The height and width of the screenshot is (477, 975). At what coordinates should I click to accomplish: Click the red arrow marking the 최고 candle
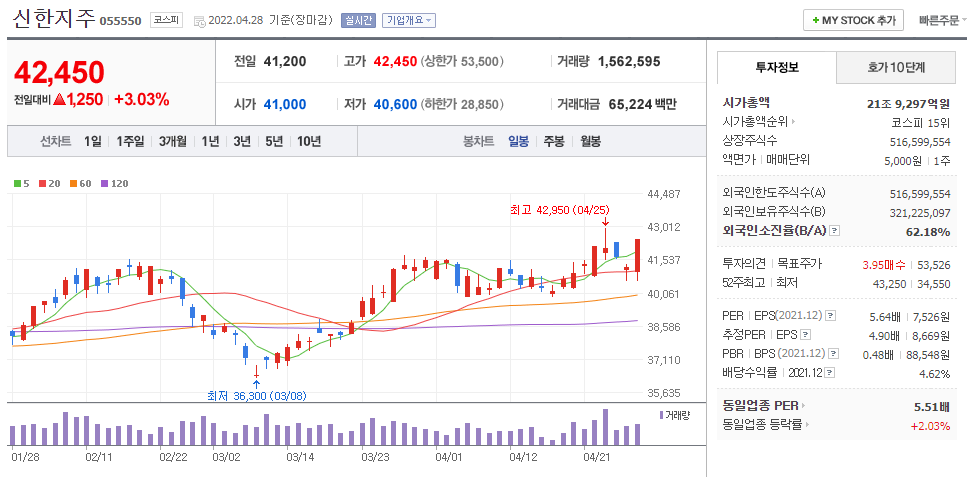605,221
